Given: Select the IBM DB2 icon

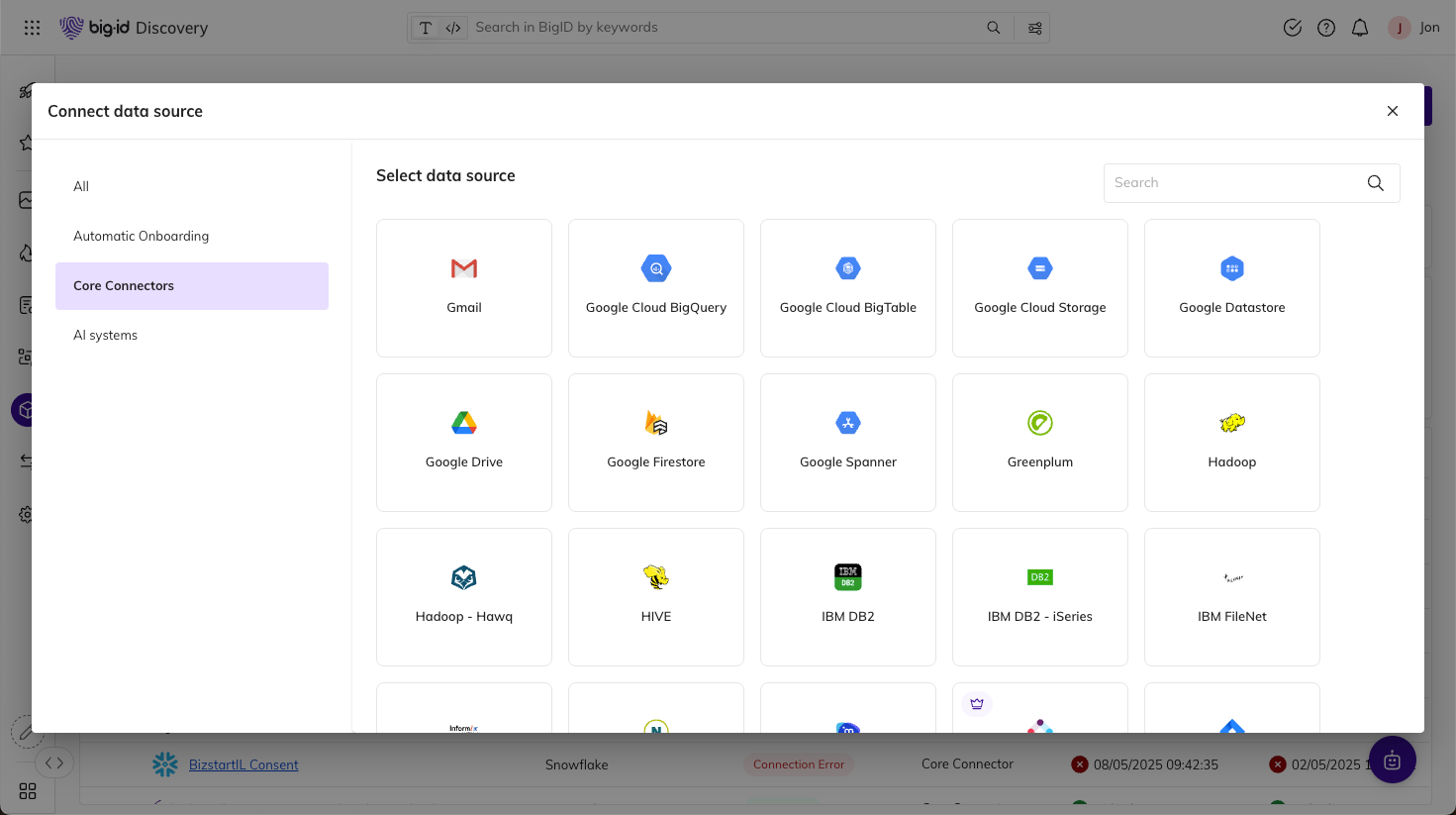Looking at the screenshot, I should (x=848, y=577).
